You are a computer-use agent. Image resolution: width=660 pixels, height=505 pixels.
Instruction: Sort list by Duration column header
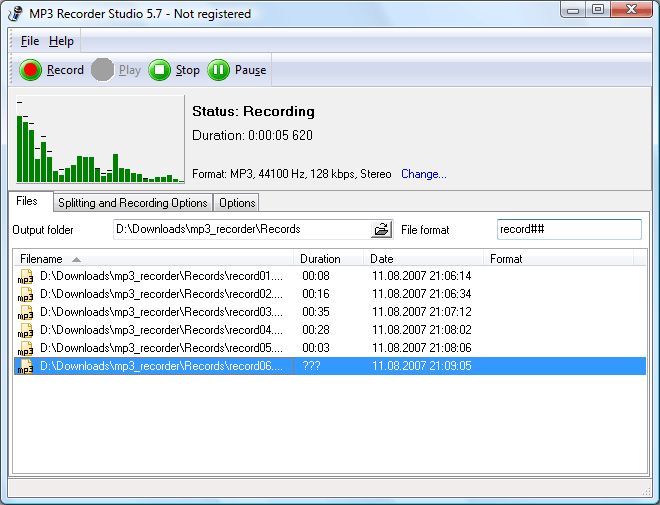click(328, 259)
